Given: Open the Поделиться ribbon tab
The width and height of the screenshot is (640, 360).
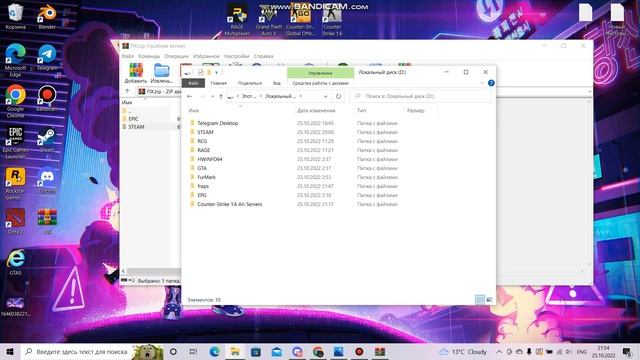Looking at the screenshot, I should (250, 83).
